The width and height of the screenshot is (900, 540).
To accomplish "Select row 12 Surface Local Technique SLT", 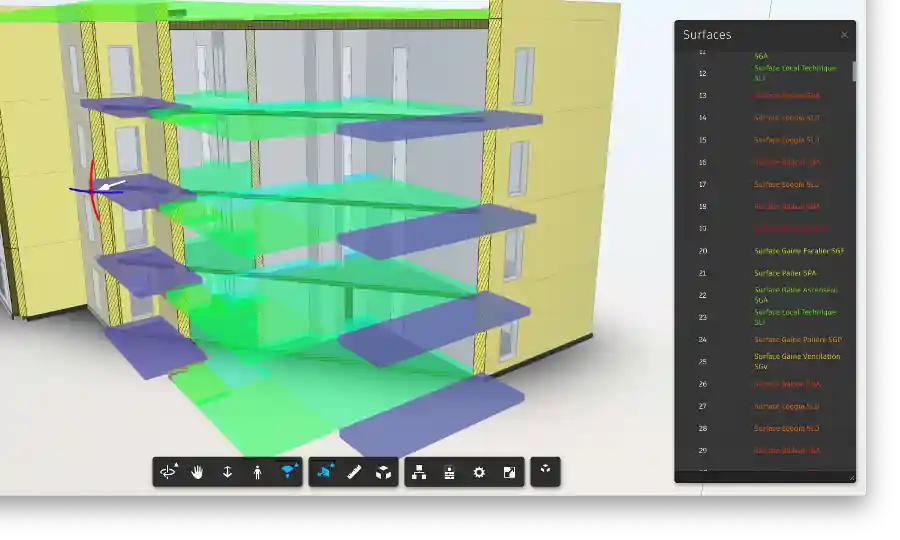I will pyautogui.click(x=796, y=73).
